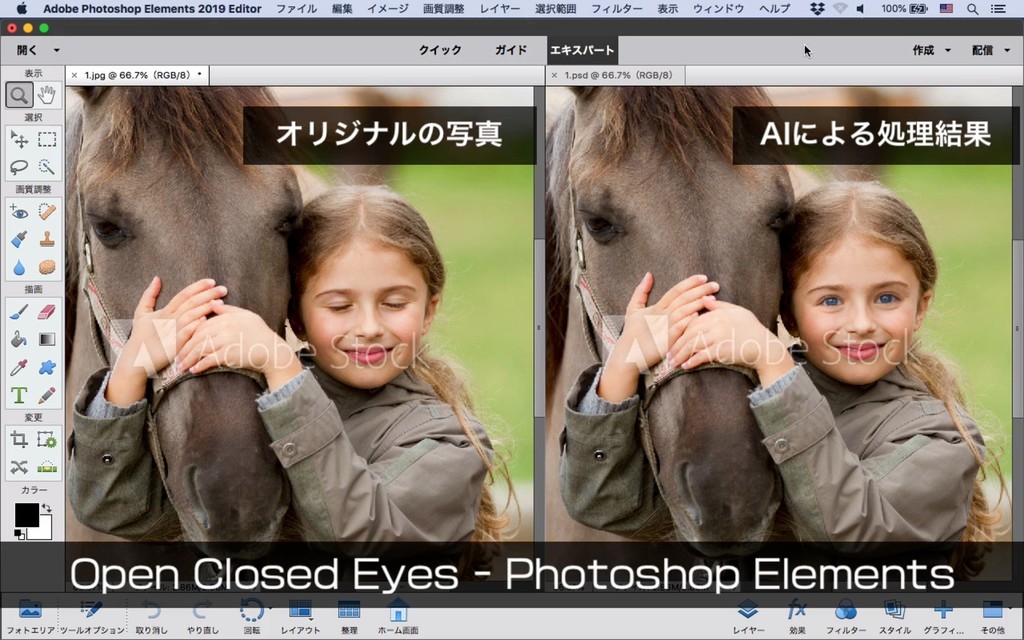
Task: Open the レイヤー menu
Action: click(x=500, y=8)
